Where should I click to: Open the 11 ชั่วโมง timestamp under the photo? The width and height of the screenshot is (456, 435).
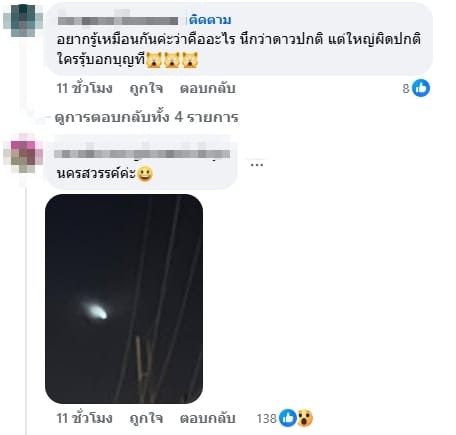(84, 418)
